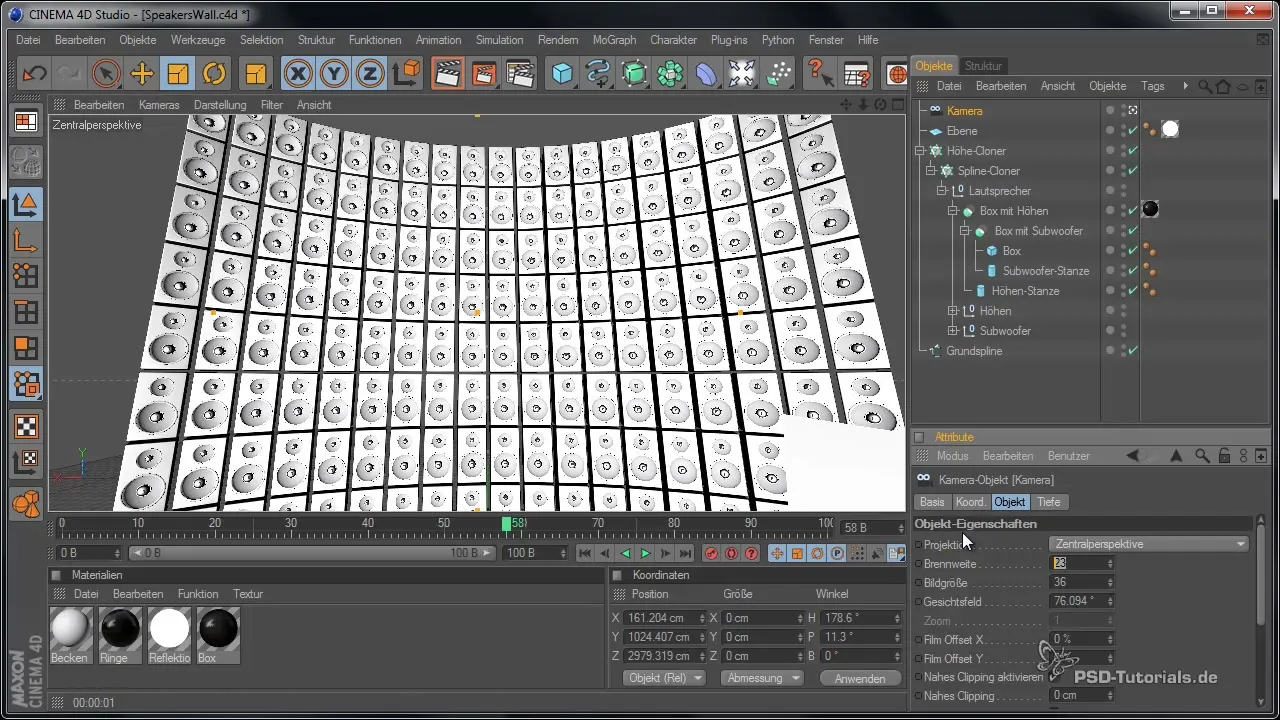
Task: Open render settings icon
Action: click(x=520, y=74)
